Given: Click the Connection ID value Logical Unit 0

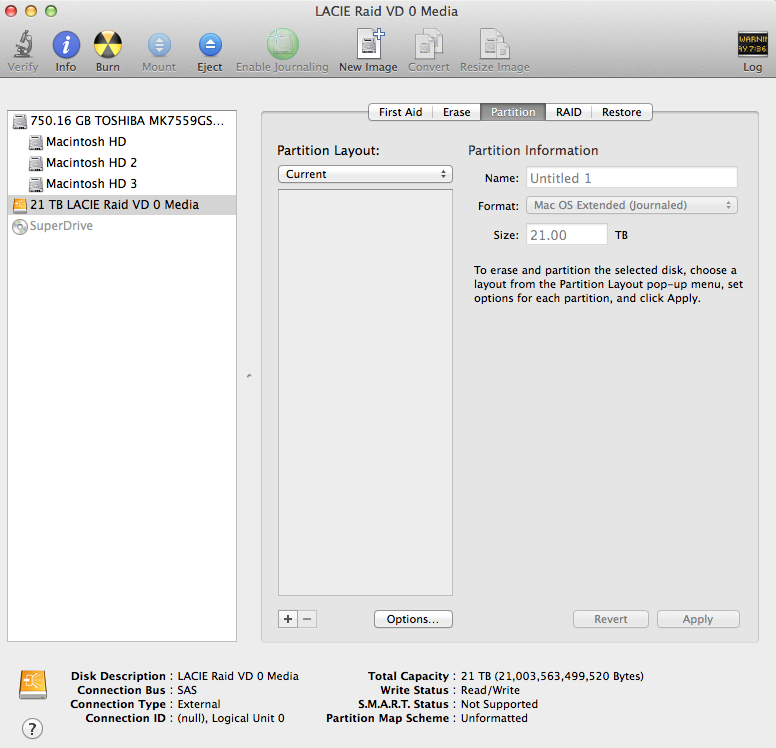Looking at the screenshot, I should 231,718.
